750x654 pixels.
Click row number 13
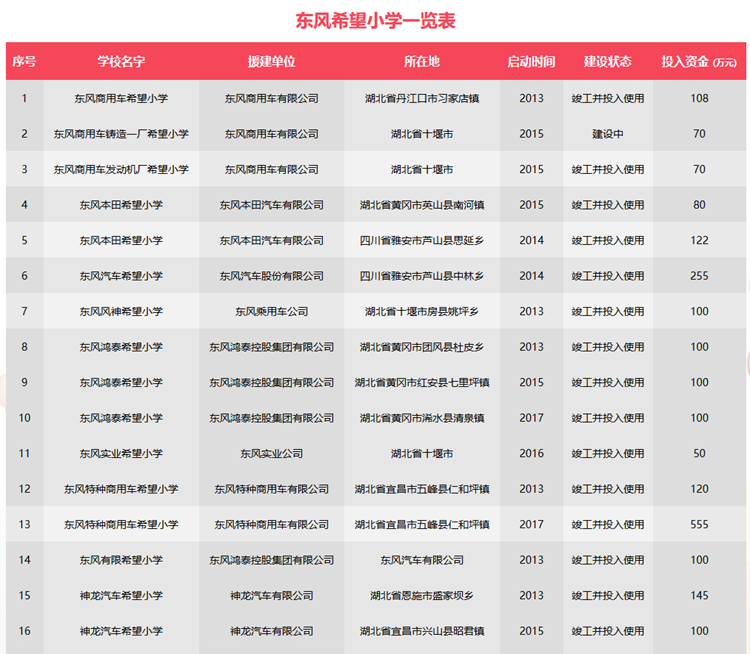point(24,525)
